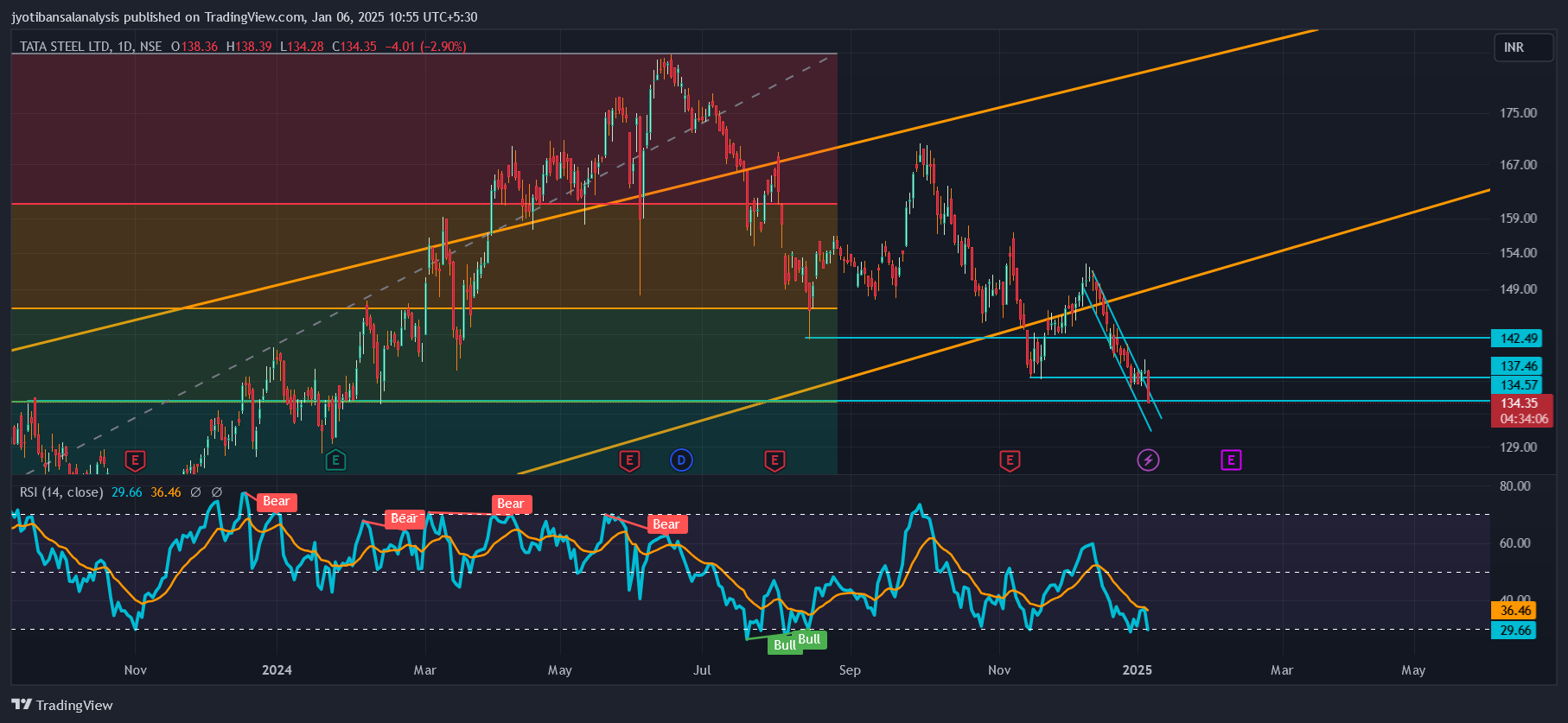The height and width of the screenshot is (723, 1568).
Task: Click the Bear label before Jul
Action: [x=666, y=524]
